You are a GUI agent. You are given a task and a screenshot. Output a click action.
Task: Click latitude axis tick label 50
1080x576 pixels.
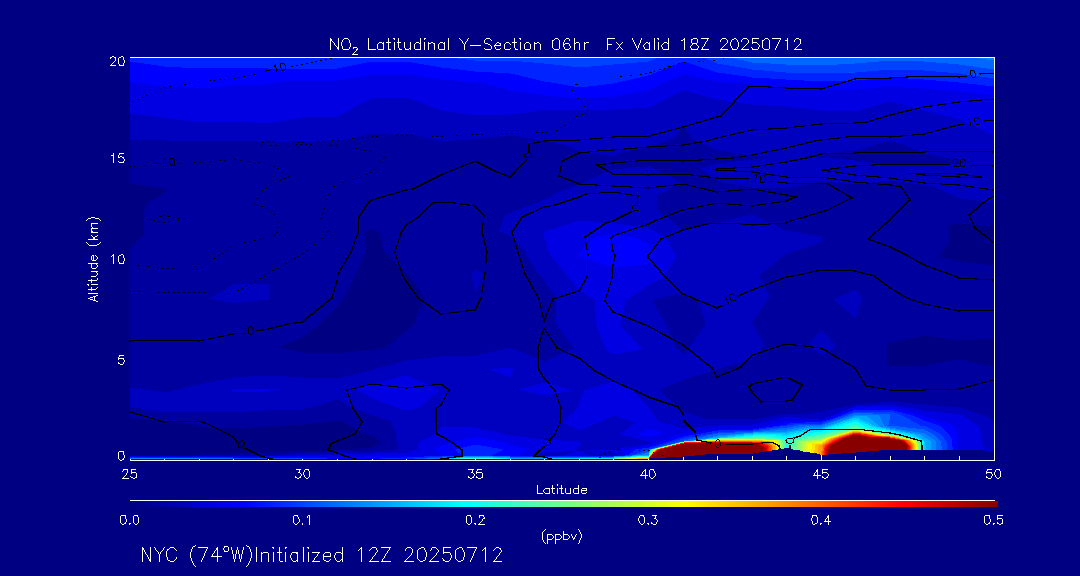(994, 474)
